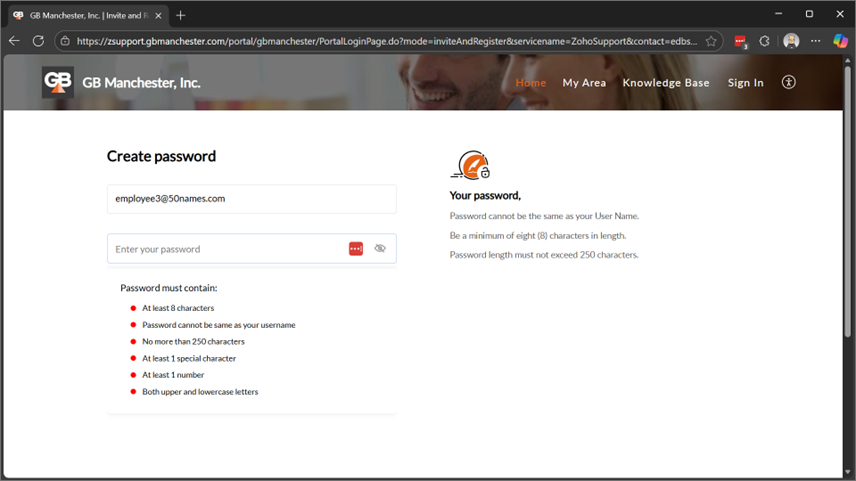Open the My Area menu item

click(584, 83)
